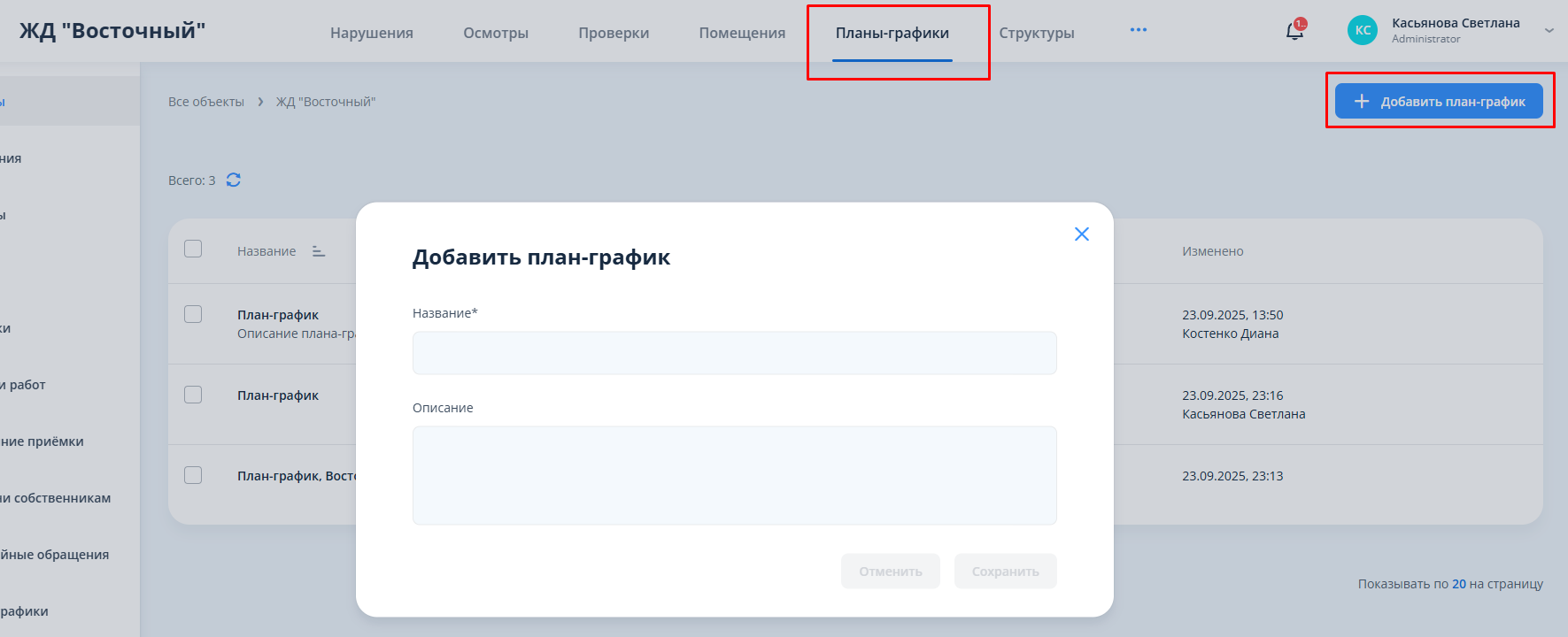Close the add plan-schedule dialog
The height and width of the screenshot is (637, 1568).
1081,234
